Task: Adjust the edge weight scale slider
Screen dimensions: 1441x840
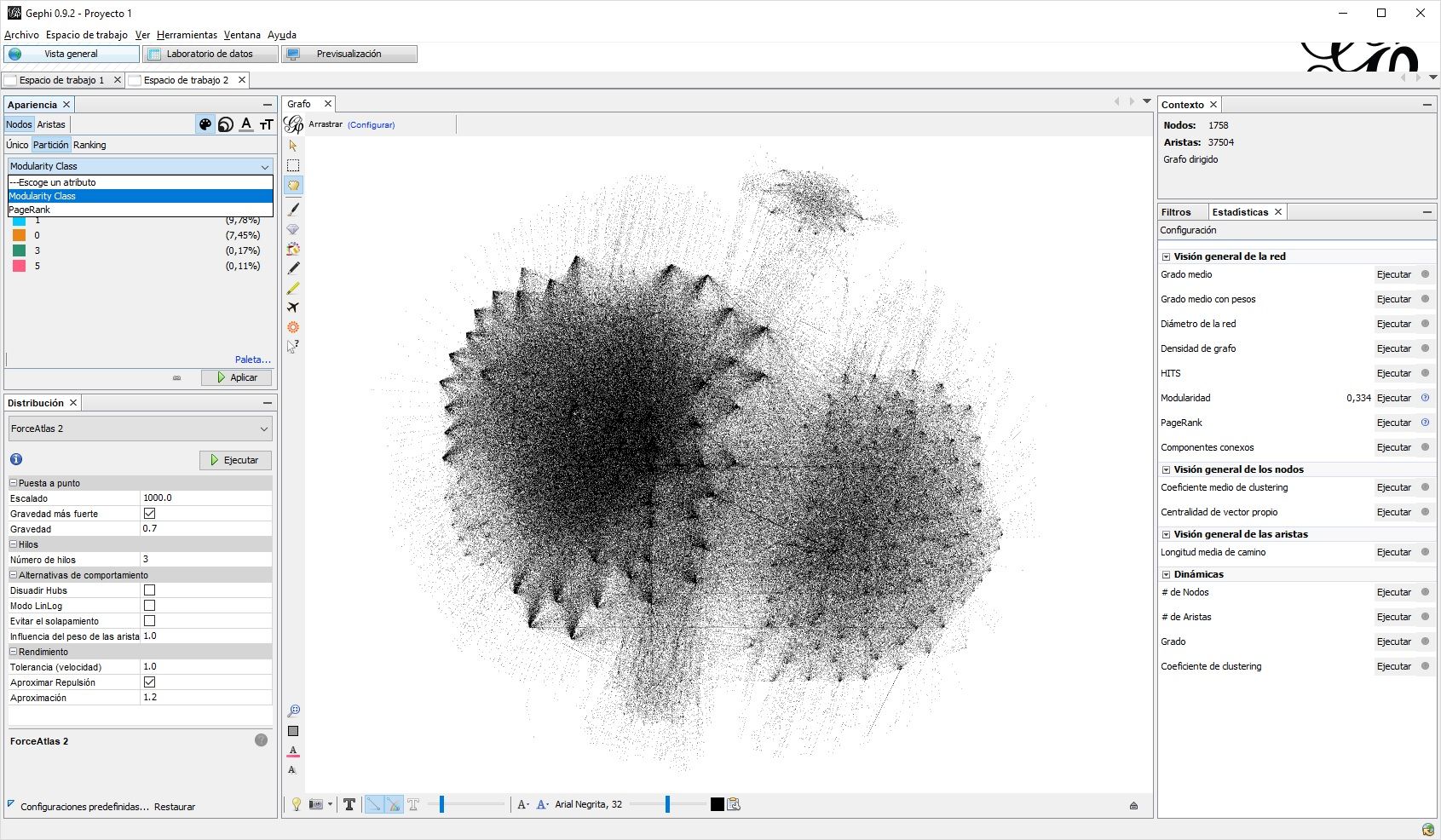Action: 466,804
